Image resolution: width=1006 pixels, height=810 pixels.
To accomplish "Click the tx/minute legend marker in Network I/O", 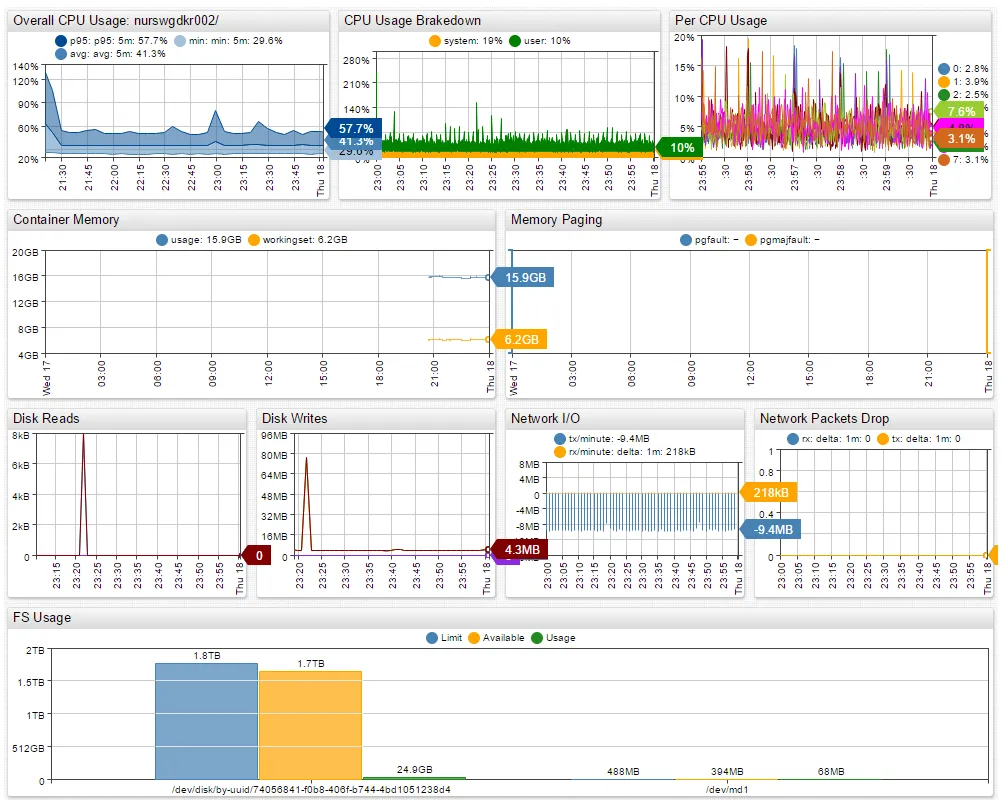I will click(559, 439).
